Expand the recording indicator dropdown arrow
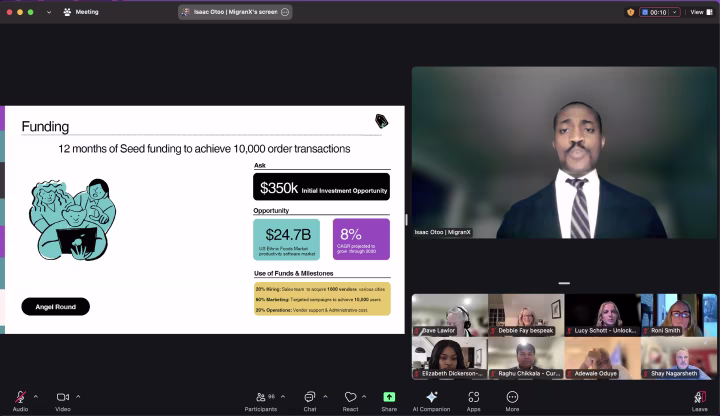720x416 pixels. click(675, 12)
